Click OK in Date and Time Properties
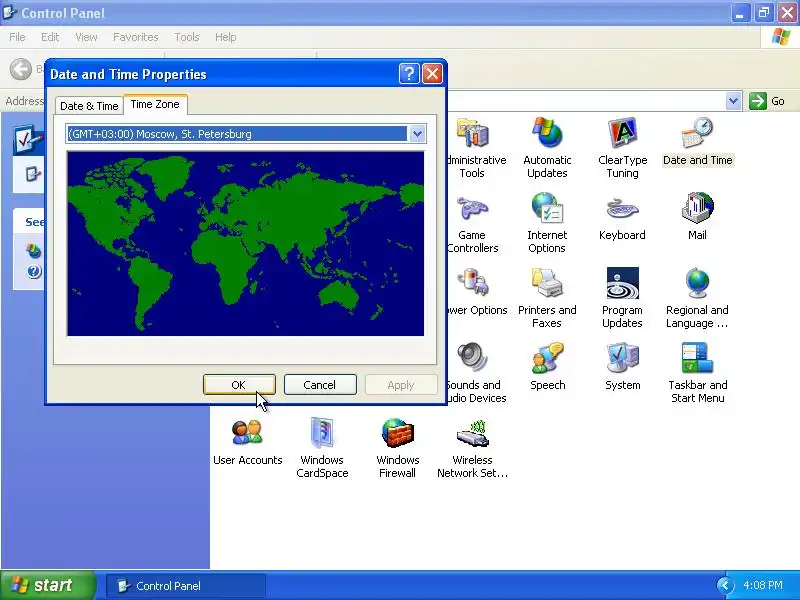The image size is (800, 600). (x=239, y=385)
